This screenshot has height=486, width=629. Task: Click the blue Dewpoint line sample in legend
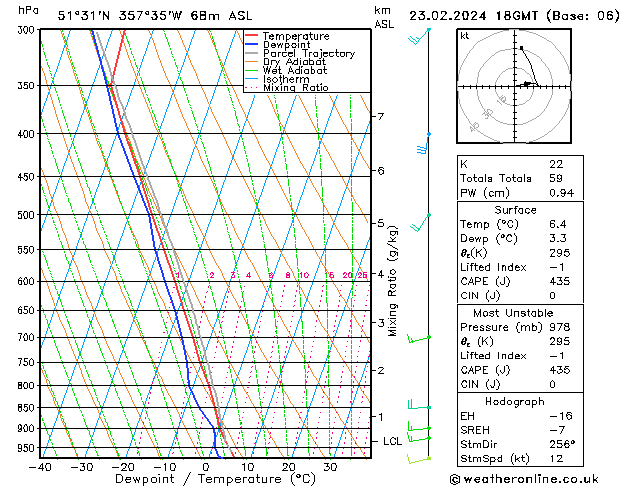click(x=251, y=44)
